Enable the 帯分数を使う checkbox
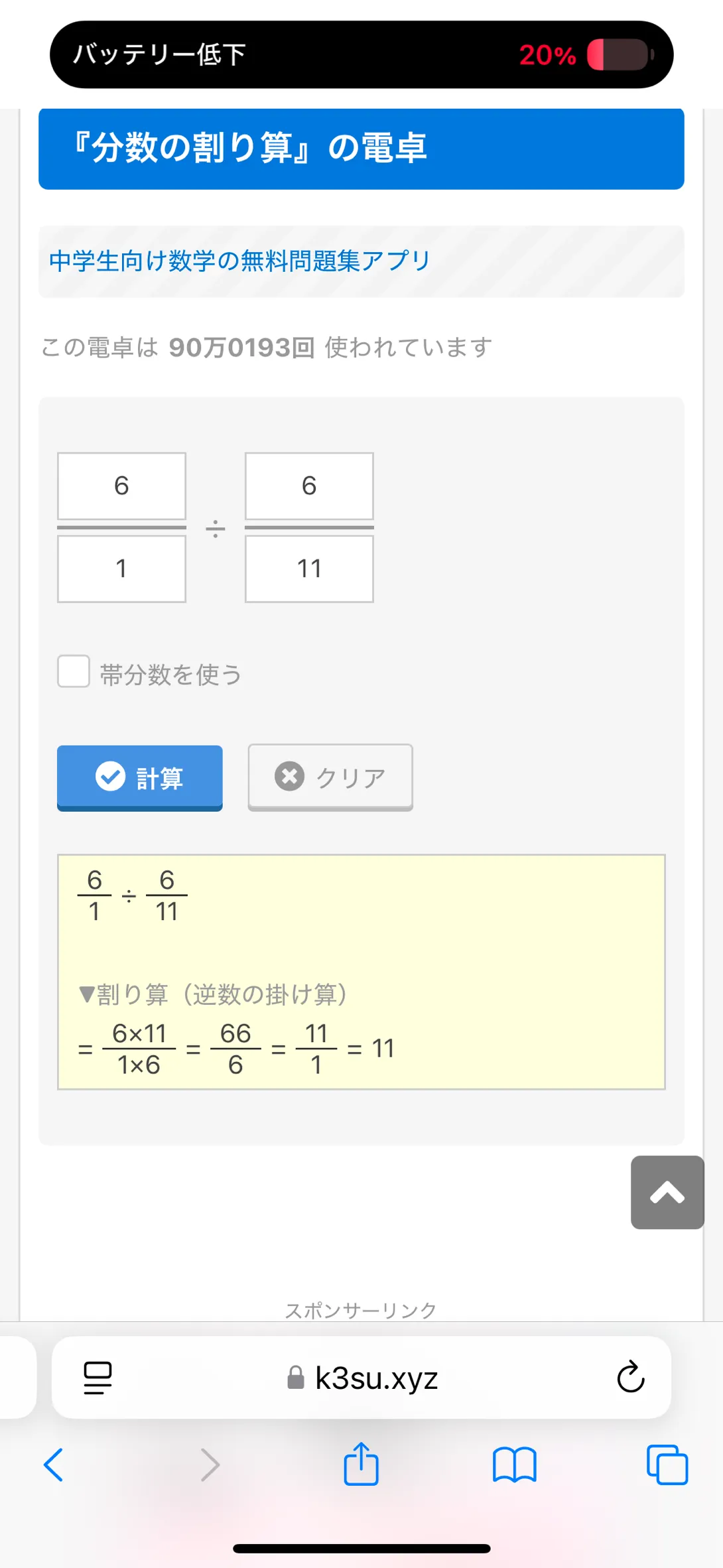The image size is (723, 1568). pos(74,671)
